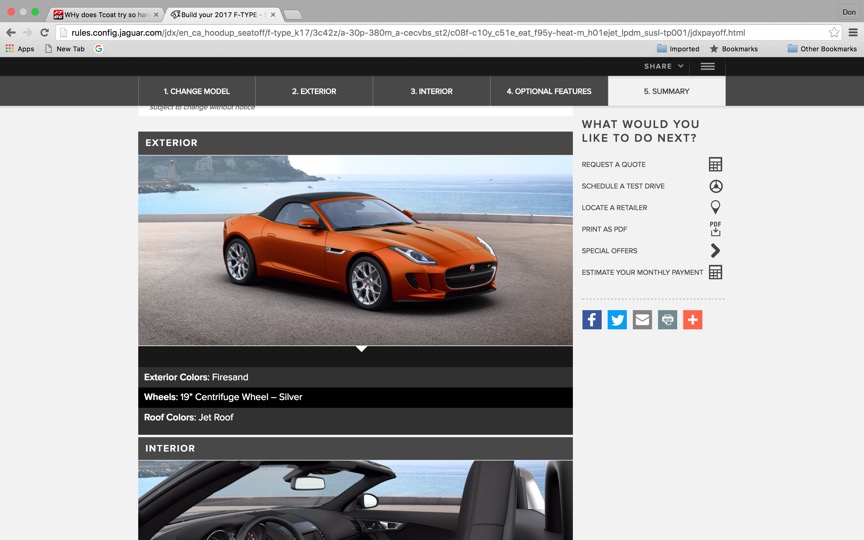The width and height of the screenshot is (864, 540).
Task: Share build via email envelope icon
Action: pos(642,320)
